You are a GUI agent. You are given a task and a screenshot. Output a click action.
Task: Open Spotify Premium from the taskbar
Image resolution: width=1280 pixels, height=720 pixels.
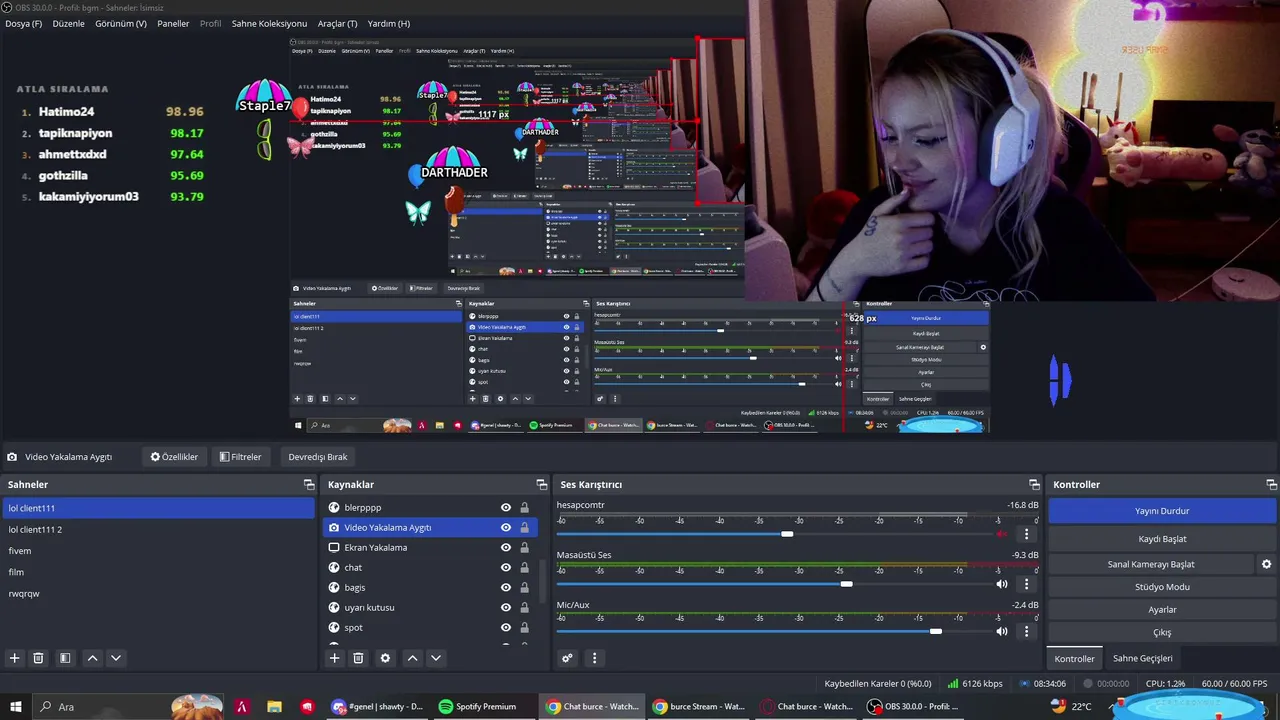[479, 706]
